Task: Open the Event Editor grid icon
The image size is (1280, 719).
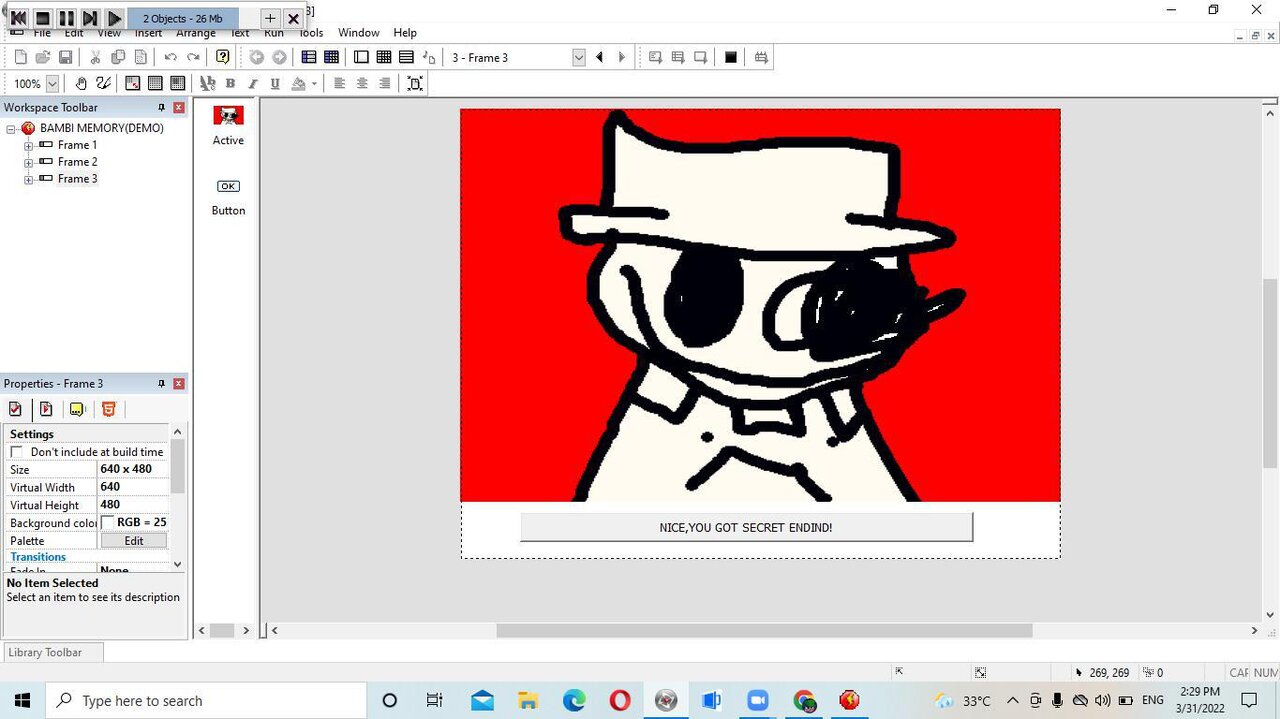Action: [384, 58]
